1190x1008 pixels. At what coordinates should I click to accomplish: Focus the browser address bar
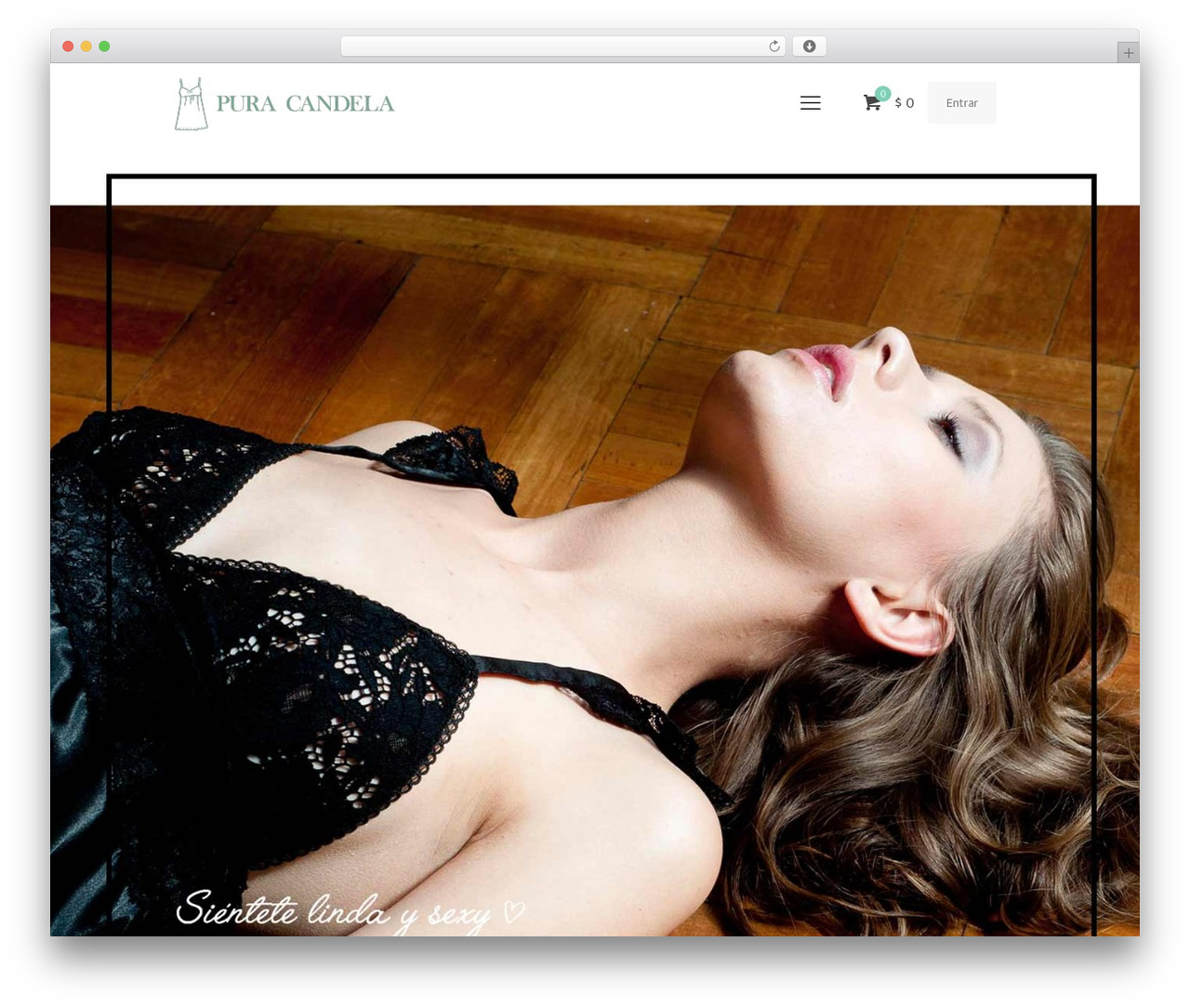pyautogui.click(x=562, y=46)
